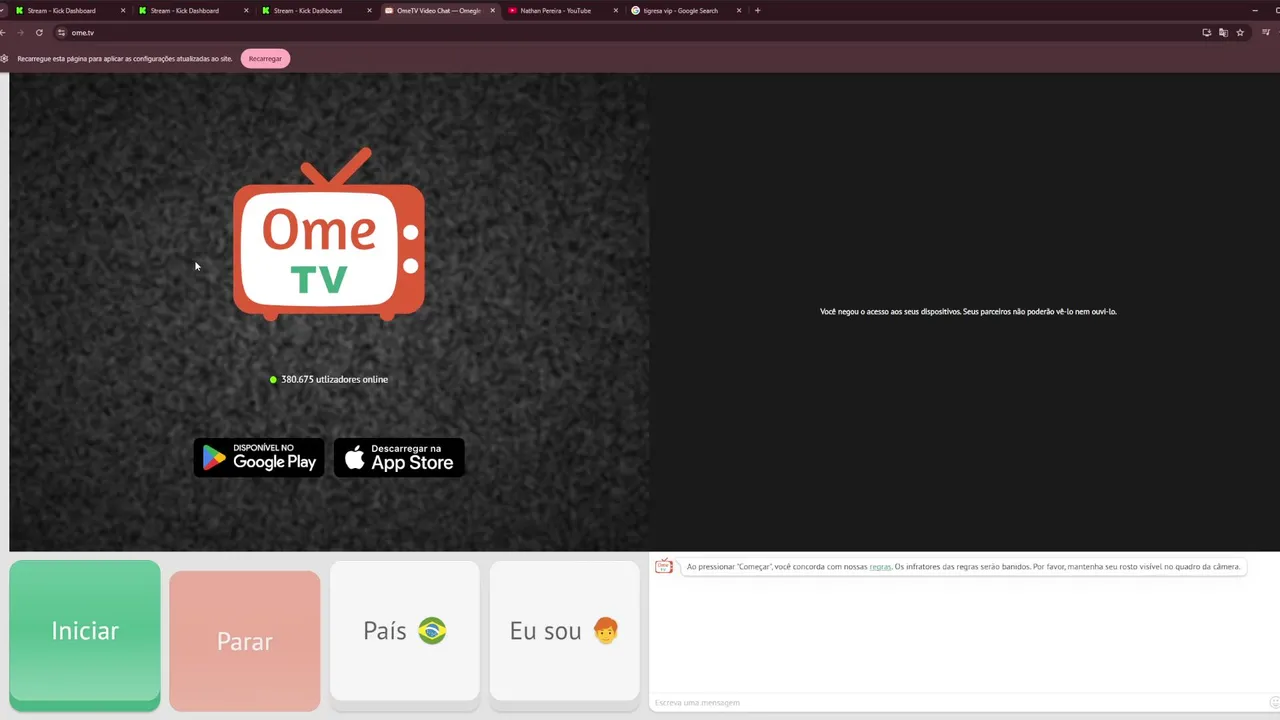
Task: Close the tigresa vip Google Search tab
Action: click(x=739, y=11)
